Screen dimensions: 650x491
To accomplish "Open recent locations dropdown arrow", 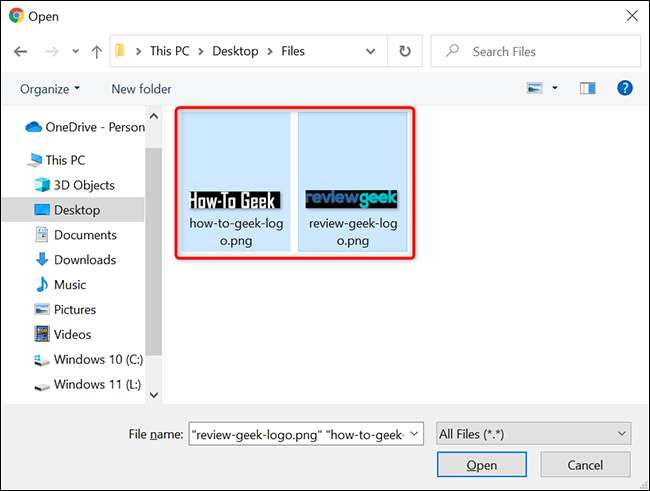I will pos(75,51).
